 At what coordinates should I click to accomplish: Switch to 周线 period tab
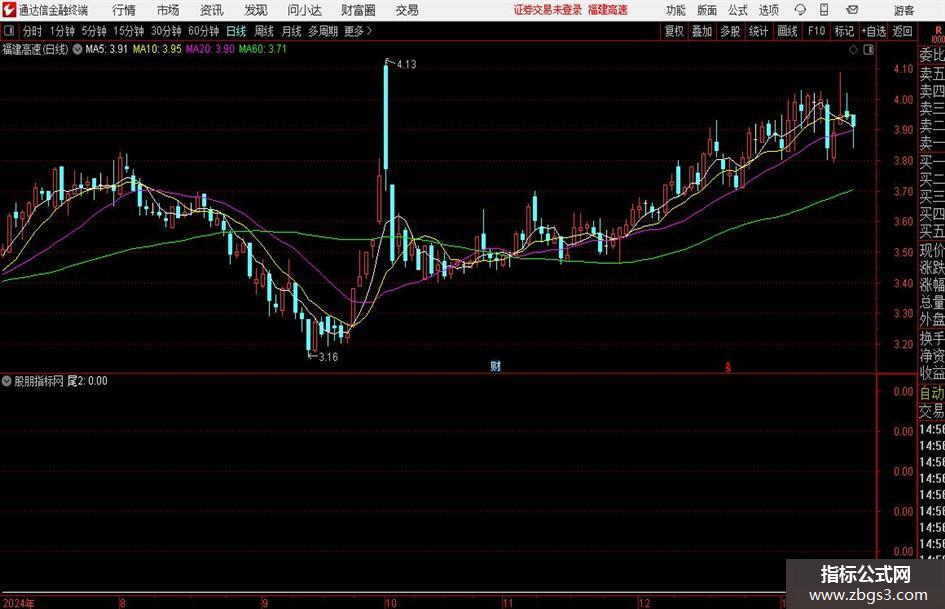click(263, 31)
